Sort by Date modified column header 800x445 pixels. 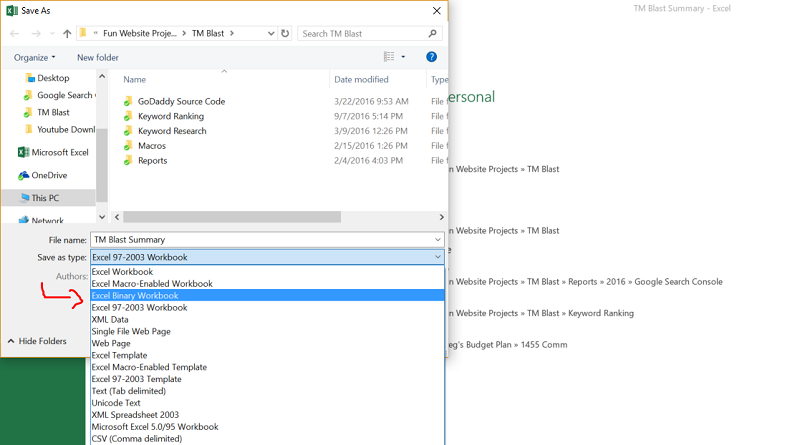click(x=361, y=80)
